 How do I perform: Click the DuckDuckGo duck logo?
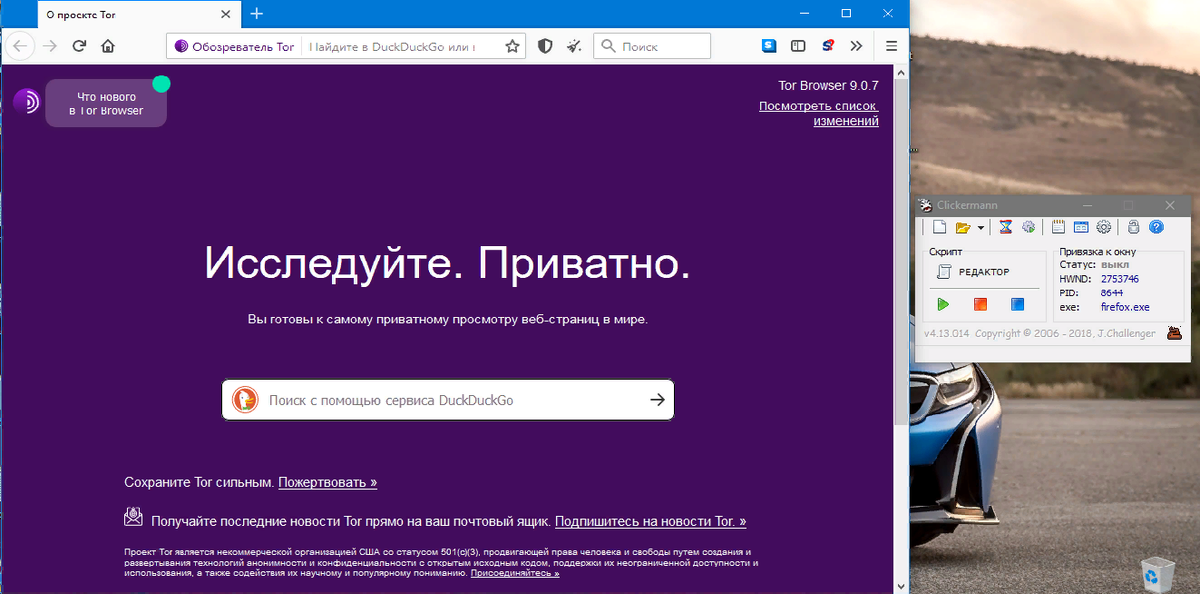coord(245,400)
